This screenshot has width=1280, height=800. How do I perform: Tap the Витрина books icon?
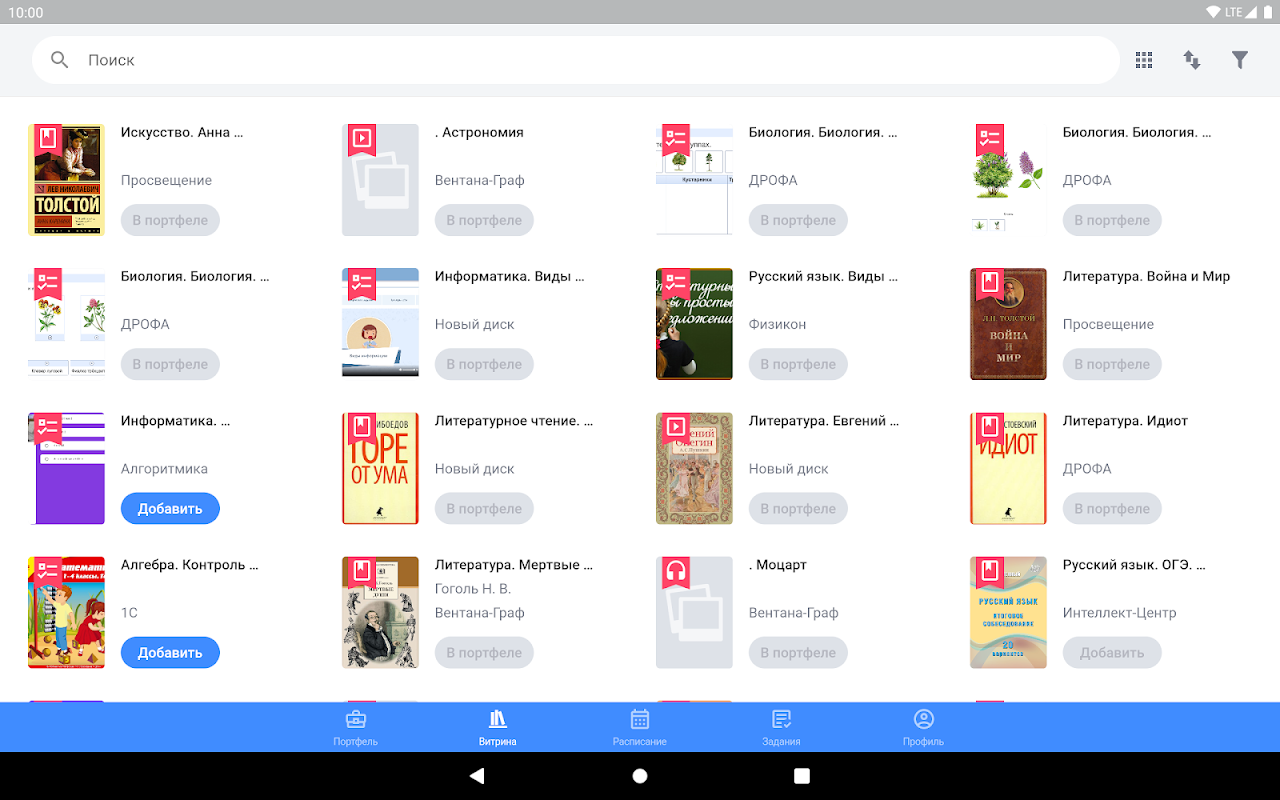click(497, 719)
